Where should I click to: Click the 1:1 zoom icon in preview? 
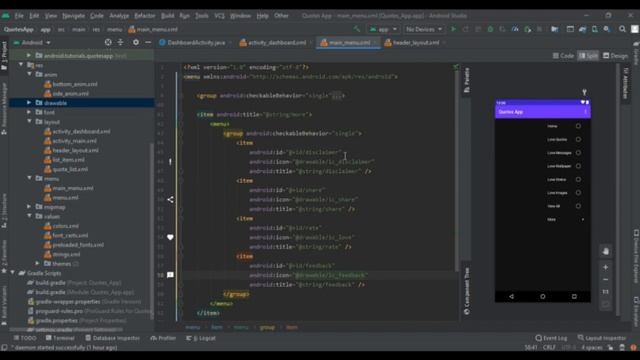606,292
